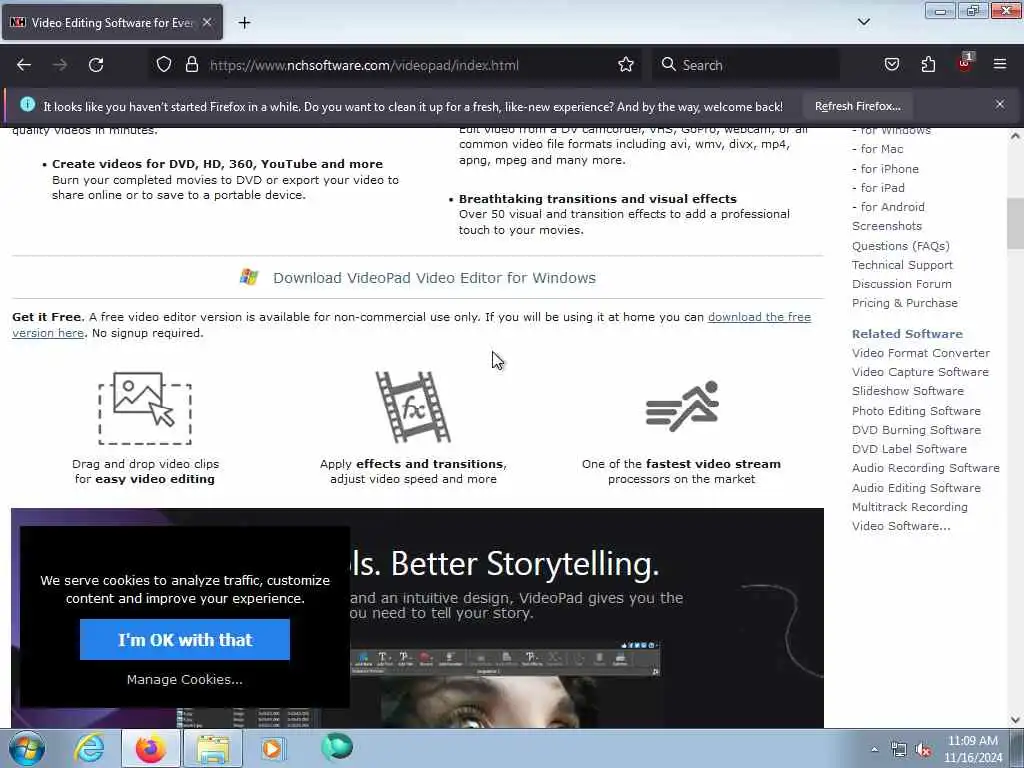The height and width of the screenshot is (768, 1024).
Task: Go back to the previous page
Action: tap(24, 65)
